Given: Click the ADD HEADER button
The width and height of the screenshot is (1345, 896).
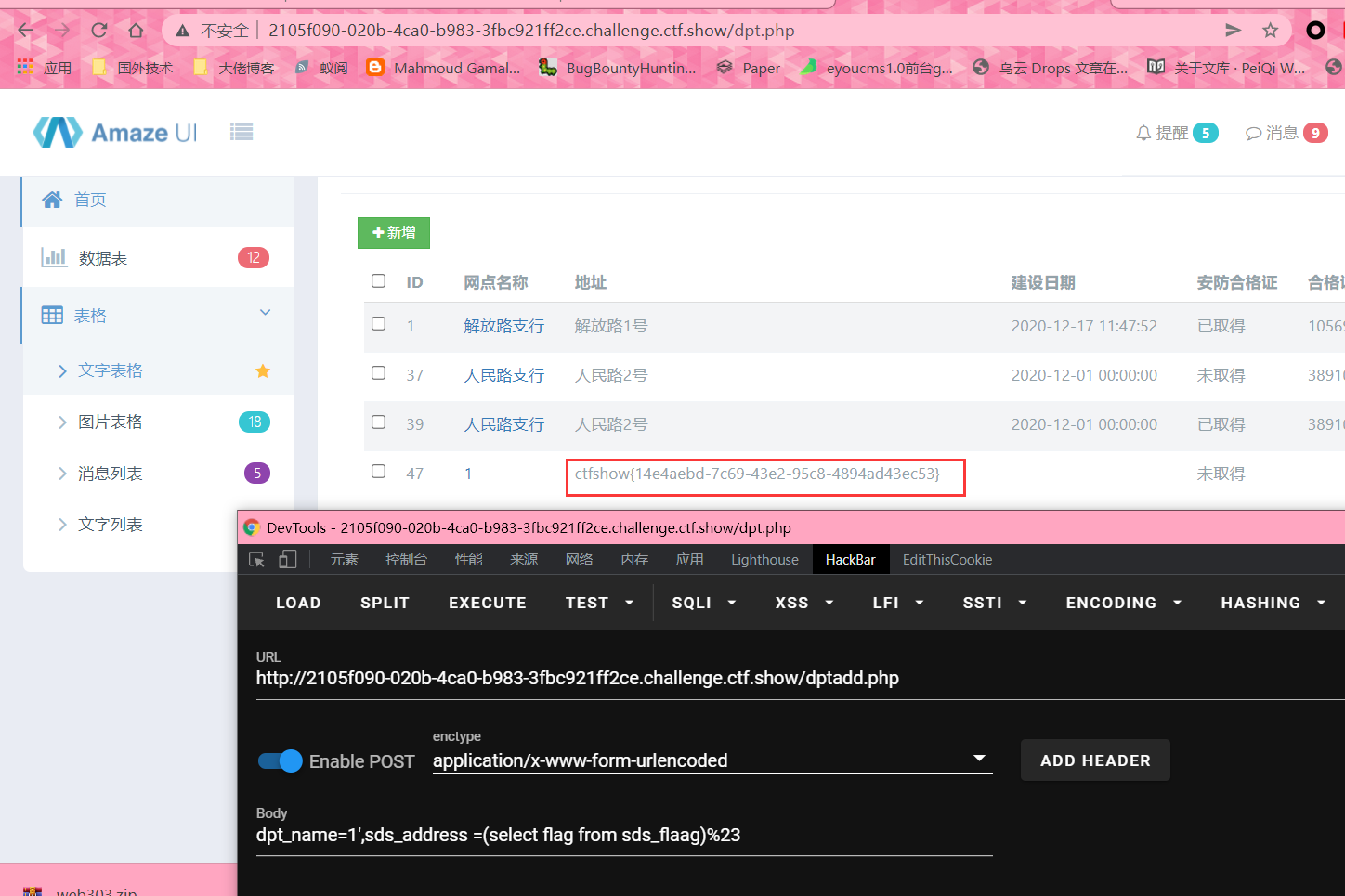Looking at the screenshot, I should 1095,760.
